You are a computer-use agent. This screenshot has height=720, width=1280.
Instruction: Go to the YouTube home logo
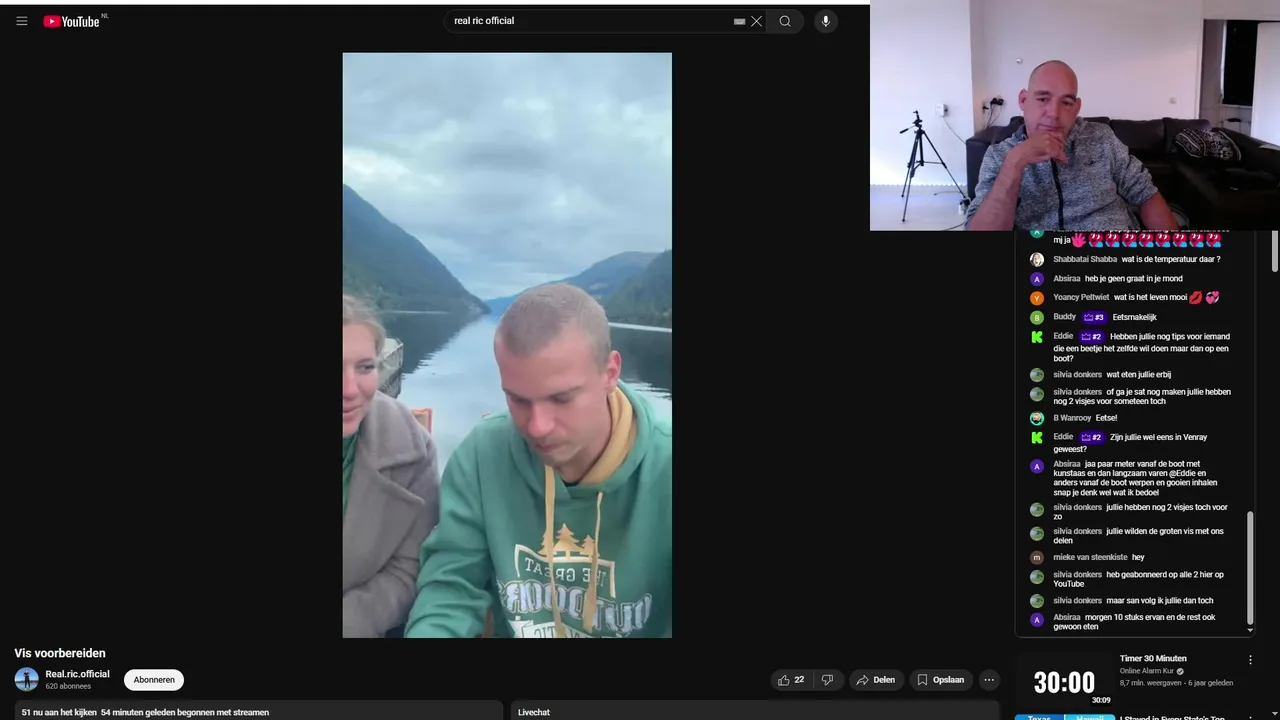click(x=71, y=21)
